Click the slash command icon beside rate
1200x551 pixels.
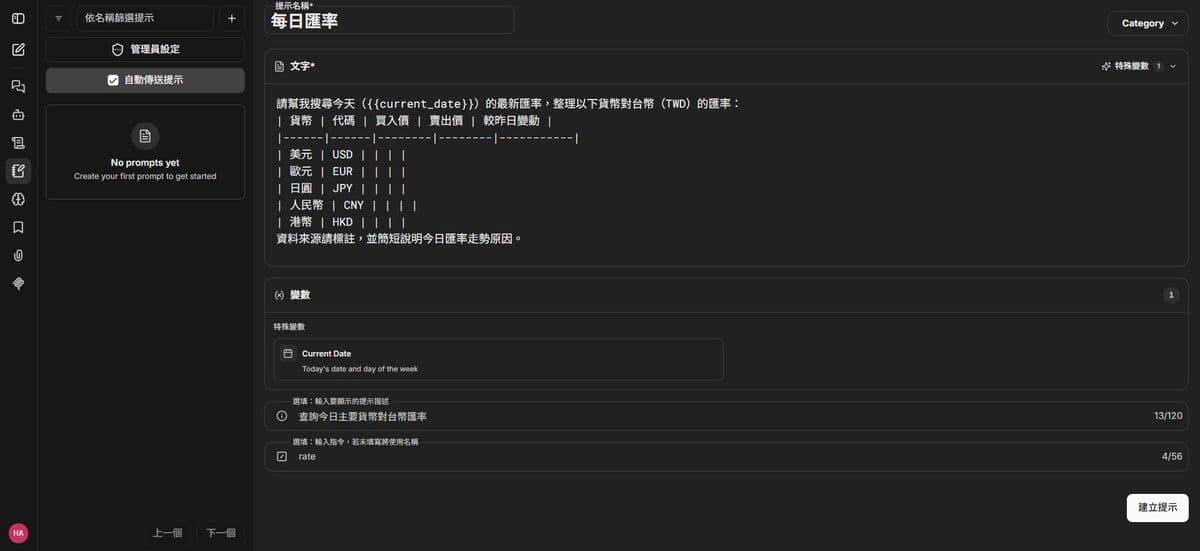281,456
